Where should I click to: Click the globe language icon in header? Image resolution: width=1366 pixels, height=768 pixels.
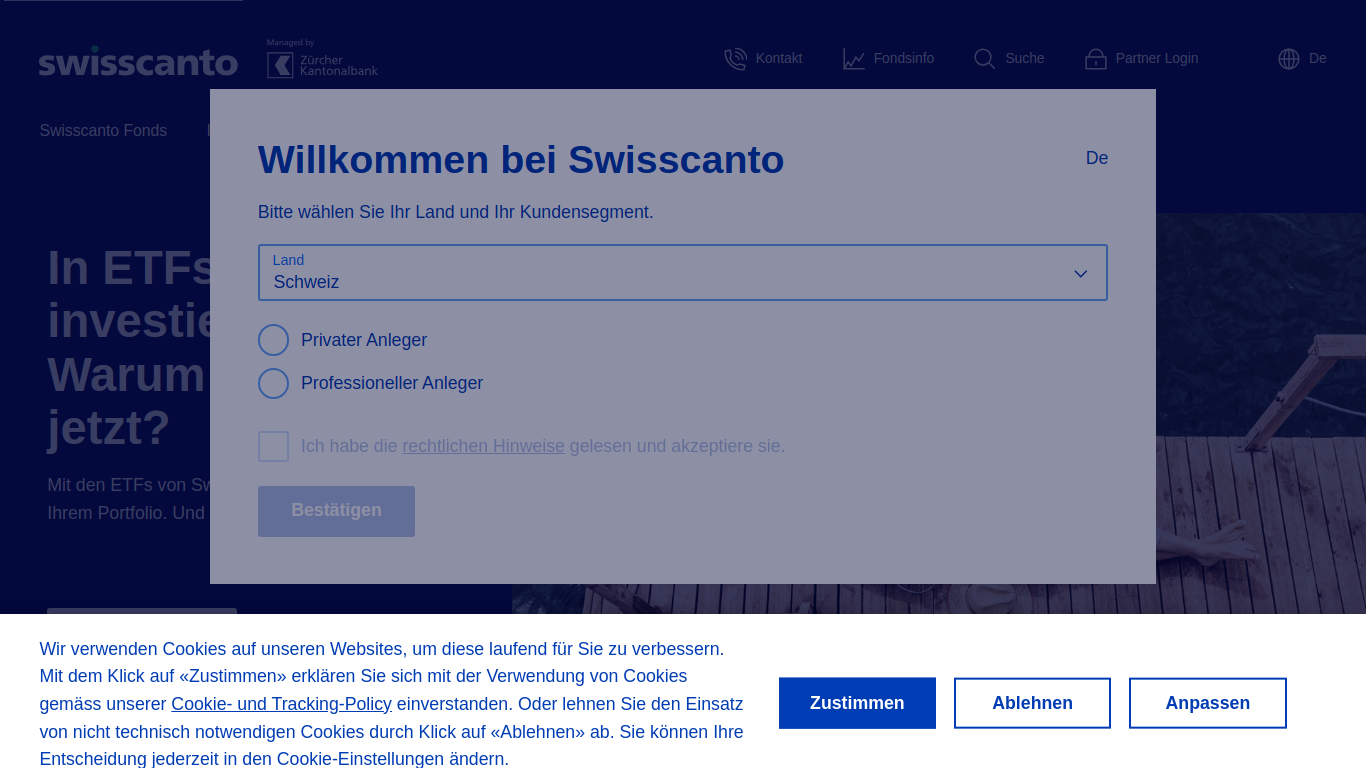[1289, 59]
